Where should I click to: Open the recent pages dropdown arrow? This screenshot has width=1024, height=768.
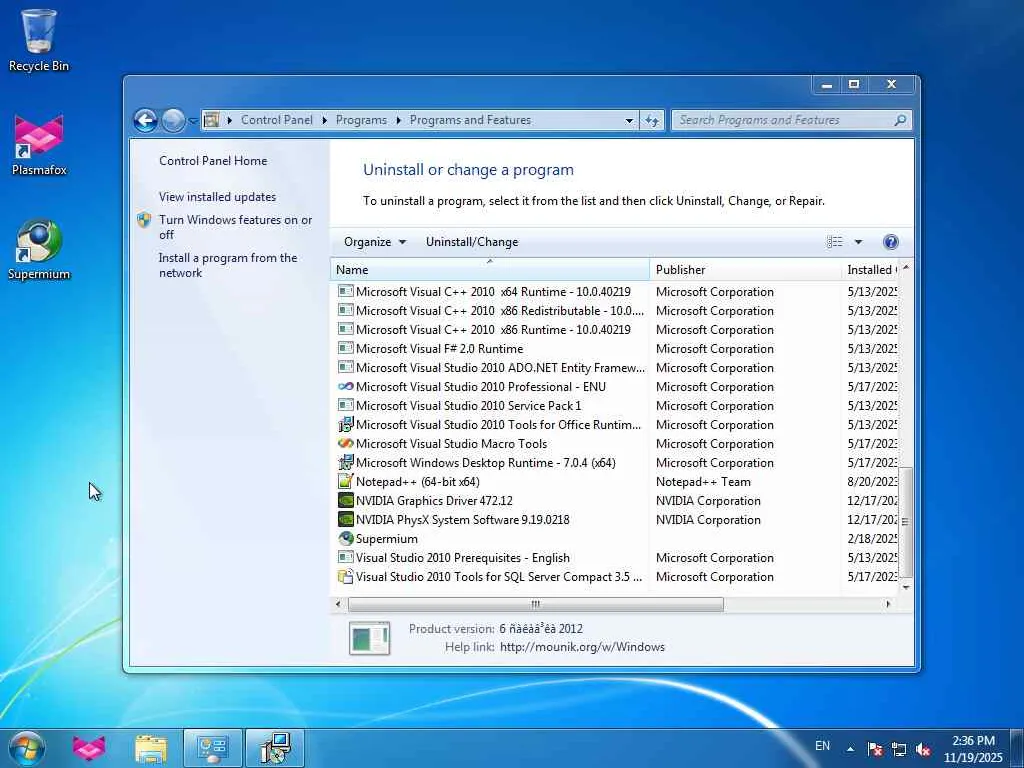point(193,120)
